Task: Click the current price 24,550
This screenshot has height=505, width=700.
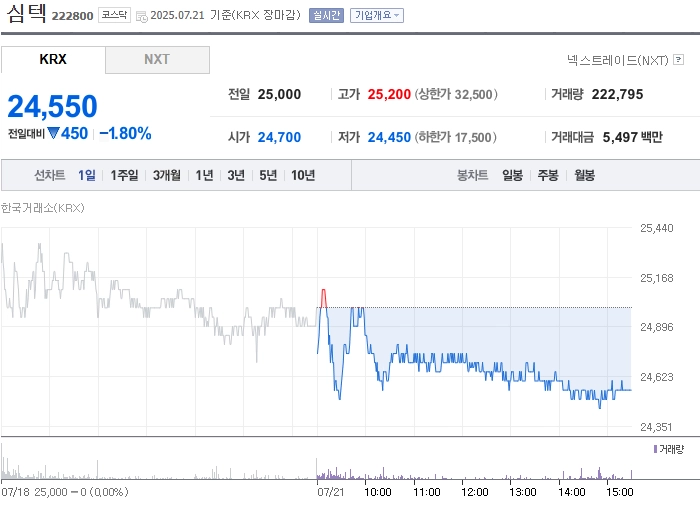Action: [x=52, y=106]
